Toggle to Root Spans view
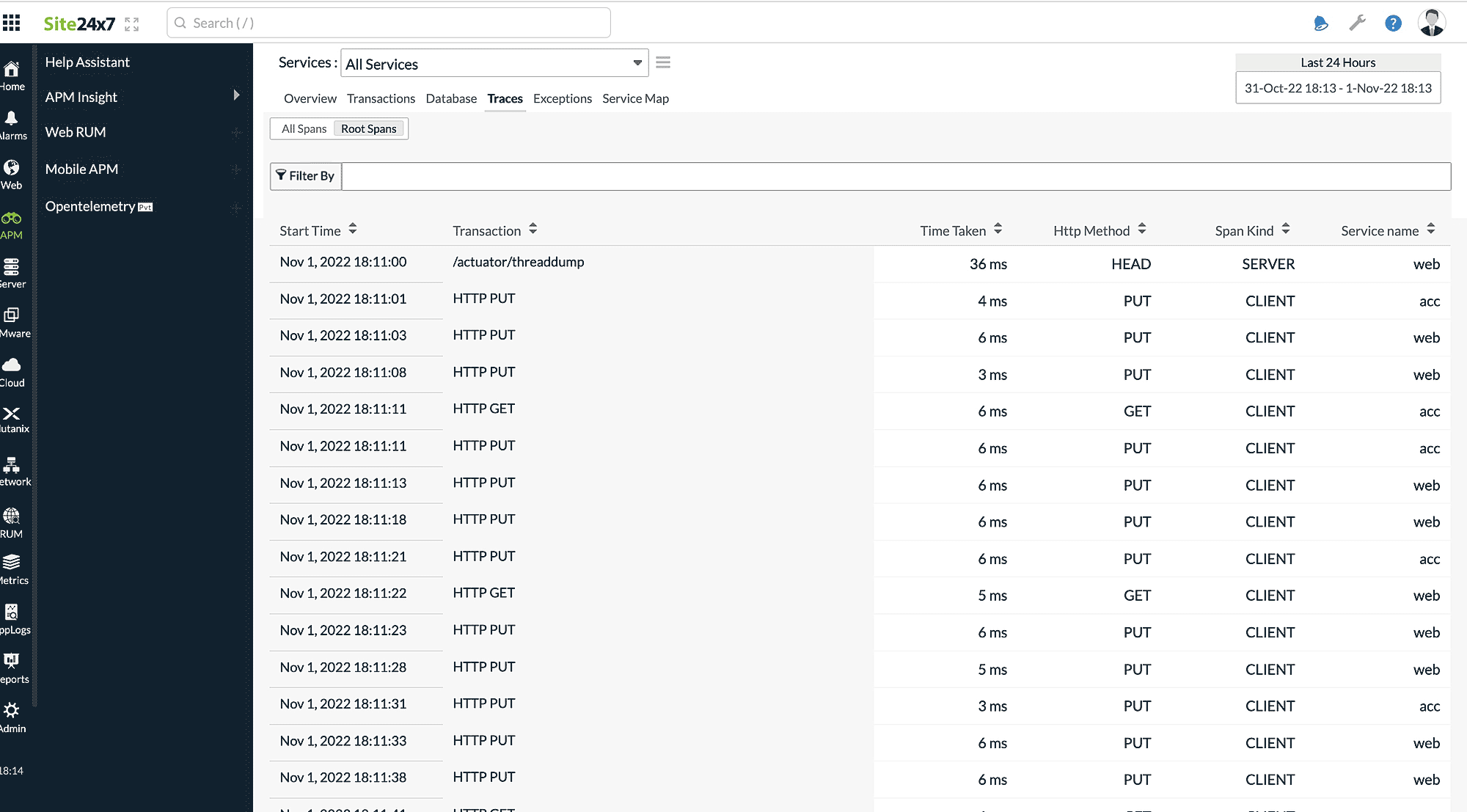 (x=369, y=128)
